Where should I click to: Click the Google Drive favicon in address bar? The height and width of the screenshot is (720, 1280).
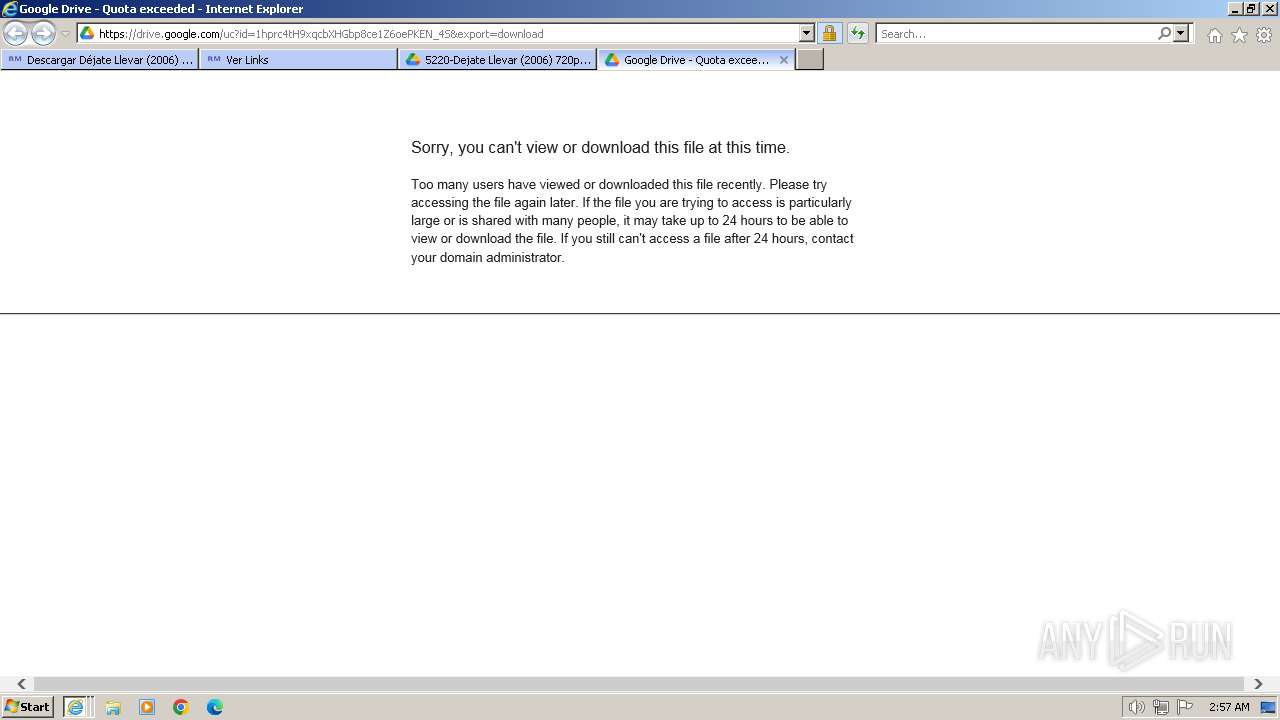87,33
